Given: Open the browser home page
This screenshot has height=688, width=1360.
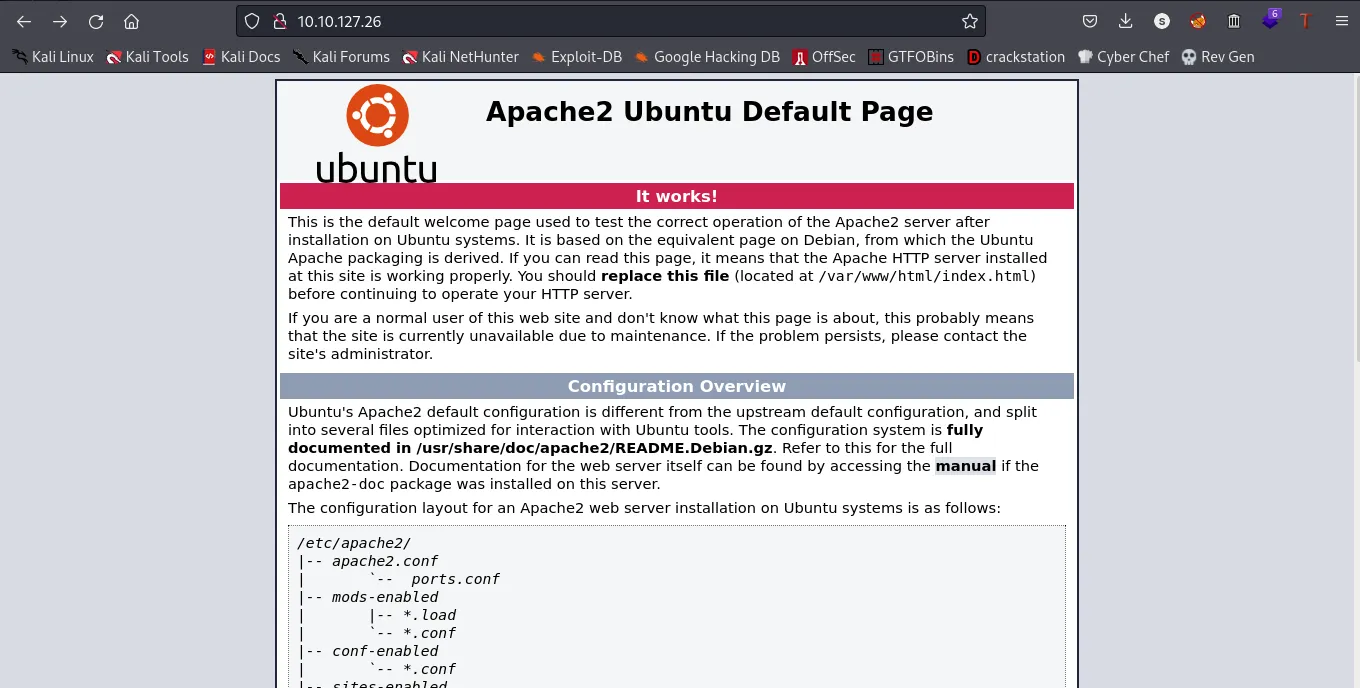Looking at the screenshot, I should 131,21.
